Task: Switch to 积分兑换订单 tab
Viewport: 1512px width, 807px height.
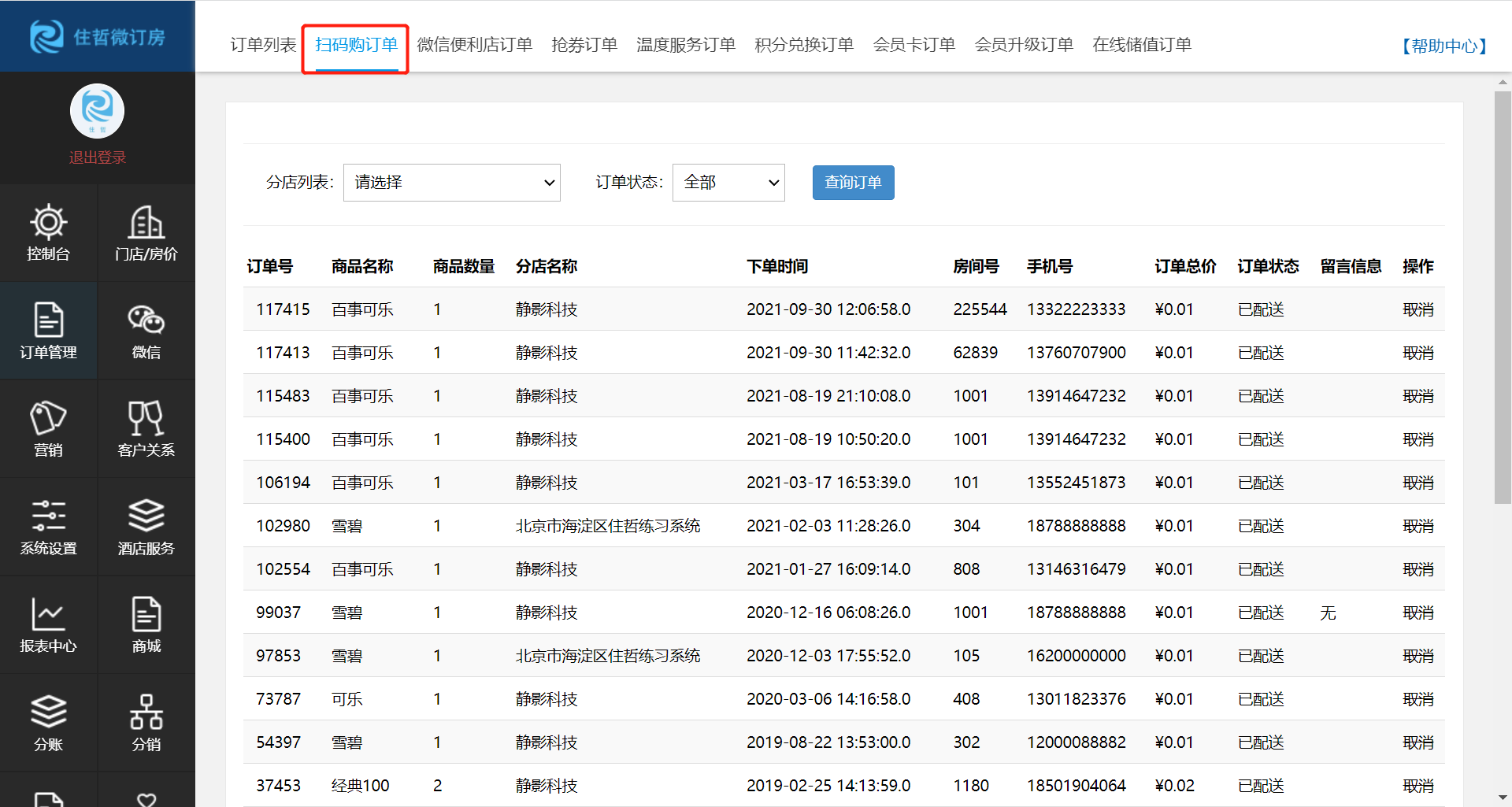Action: tap(804, 45)
